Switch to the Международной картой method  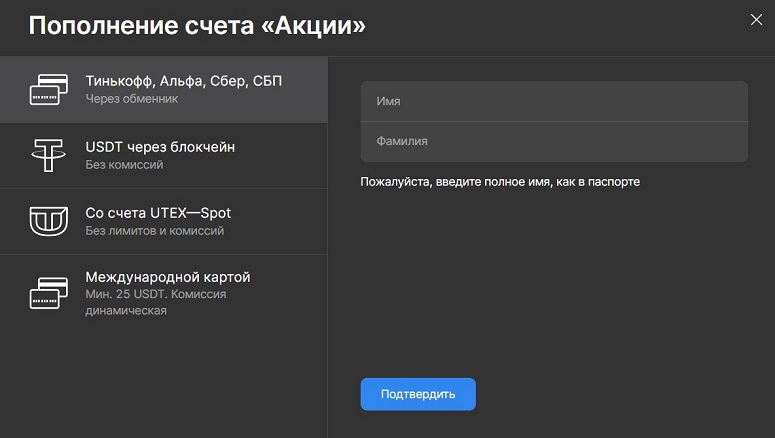(x=164, y=293)
